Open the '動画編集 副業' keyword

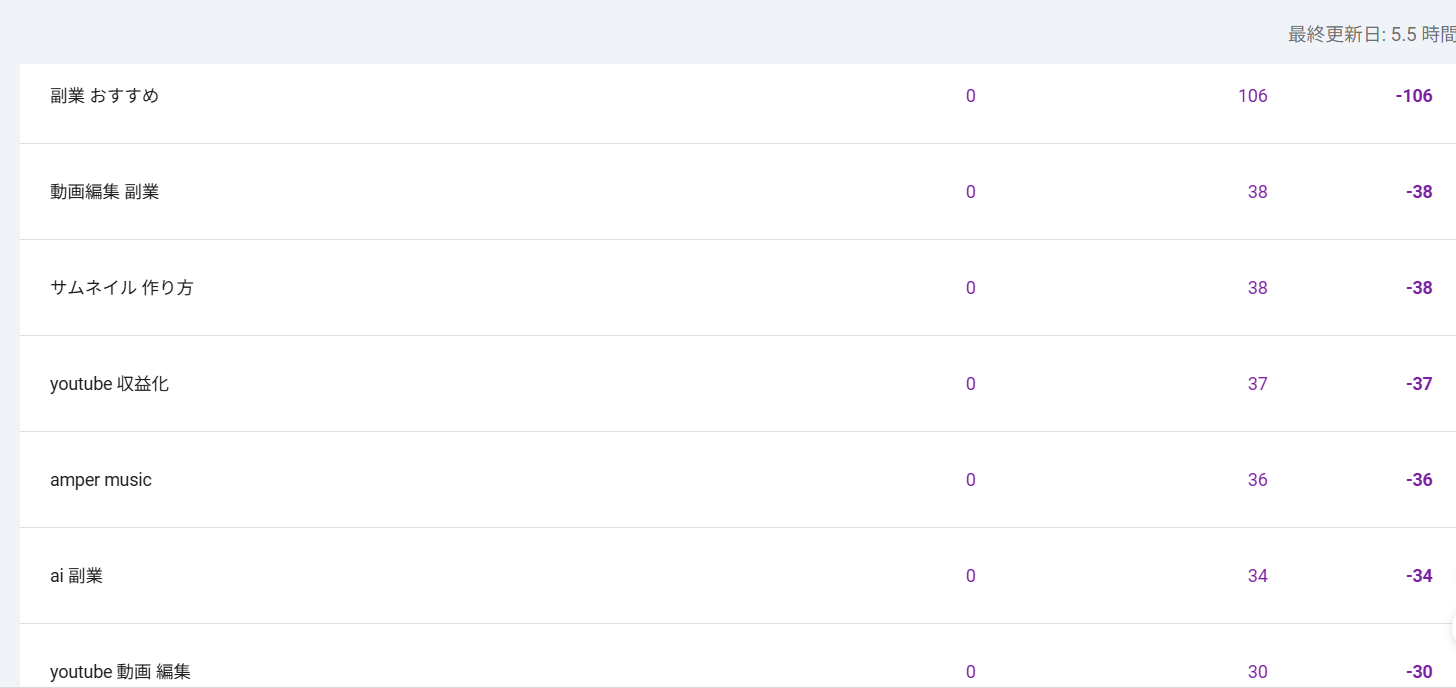click(105, 192)
